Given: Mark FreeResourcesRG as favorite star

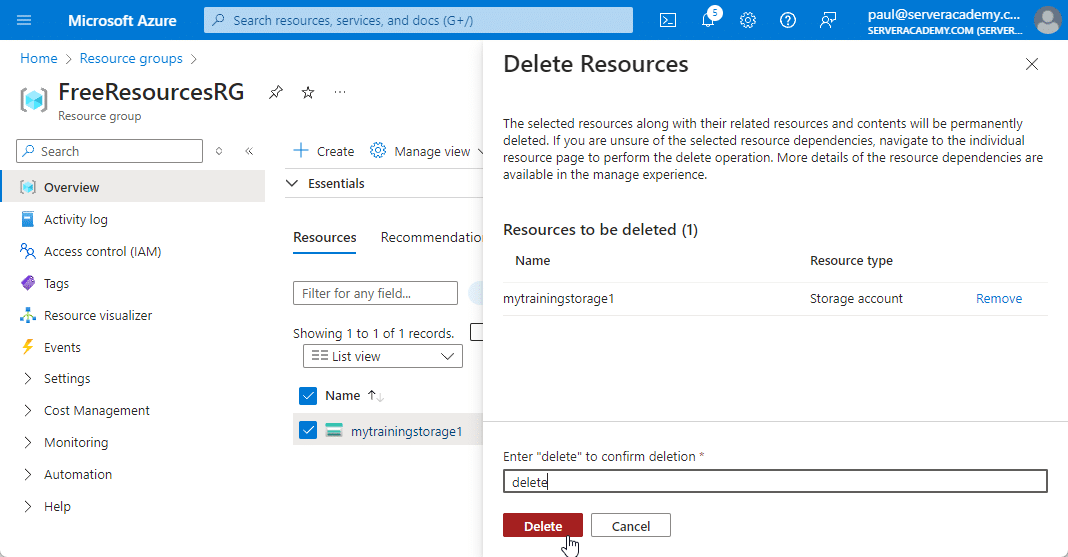Looking at the screenshot, I should (x=308, y=92).
